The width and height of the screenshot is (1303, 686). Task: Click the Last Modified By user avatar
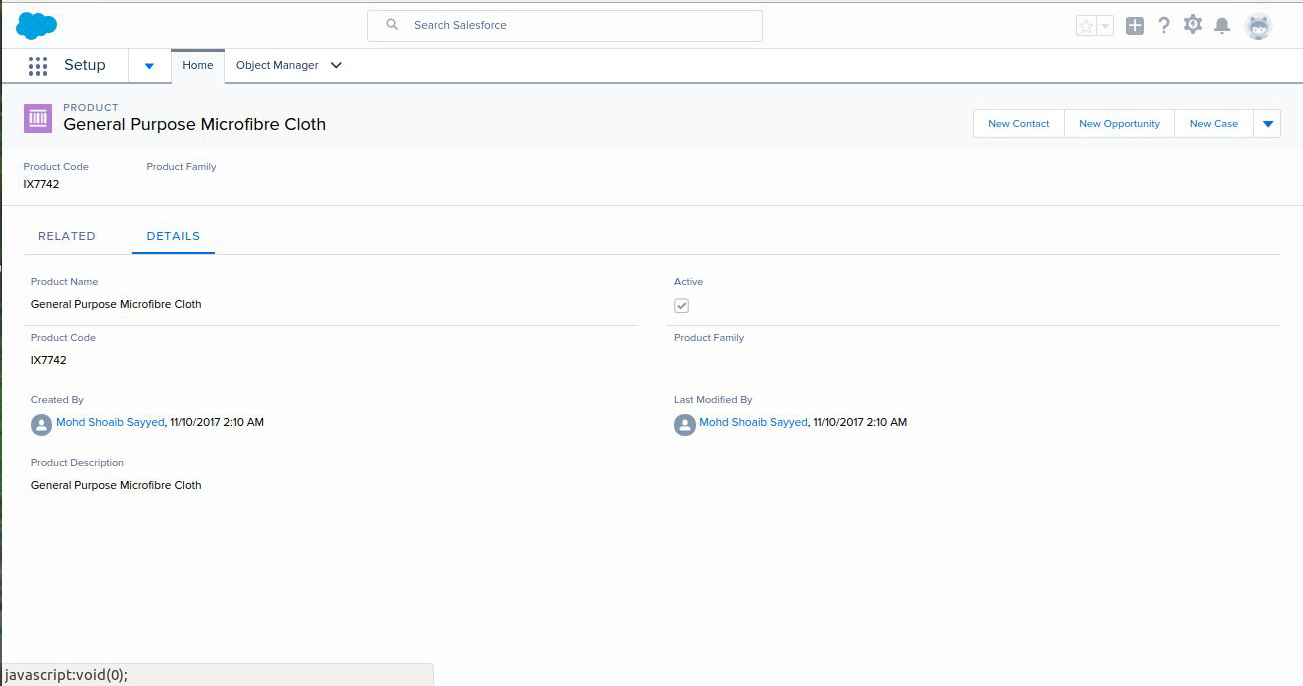684,425
